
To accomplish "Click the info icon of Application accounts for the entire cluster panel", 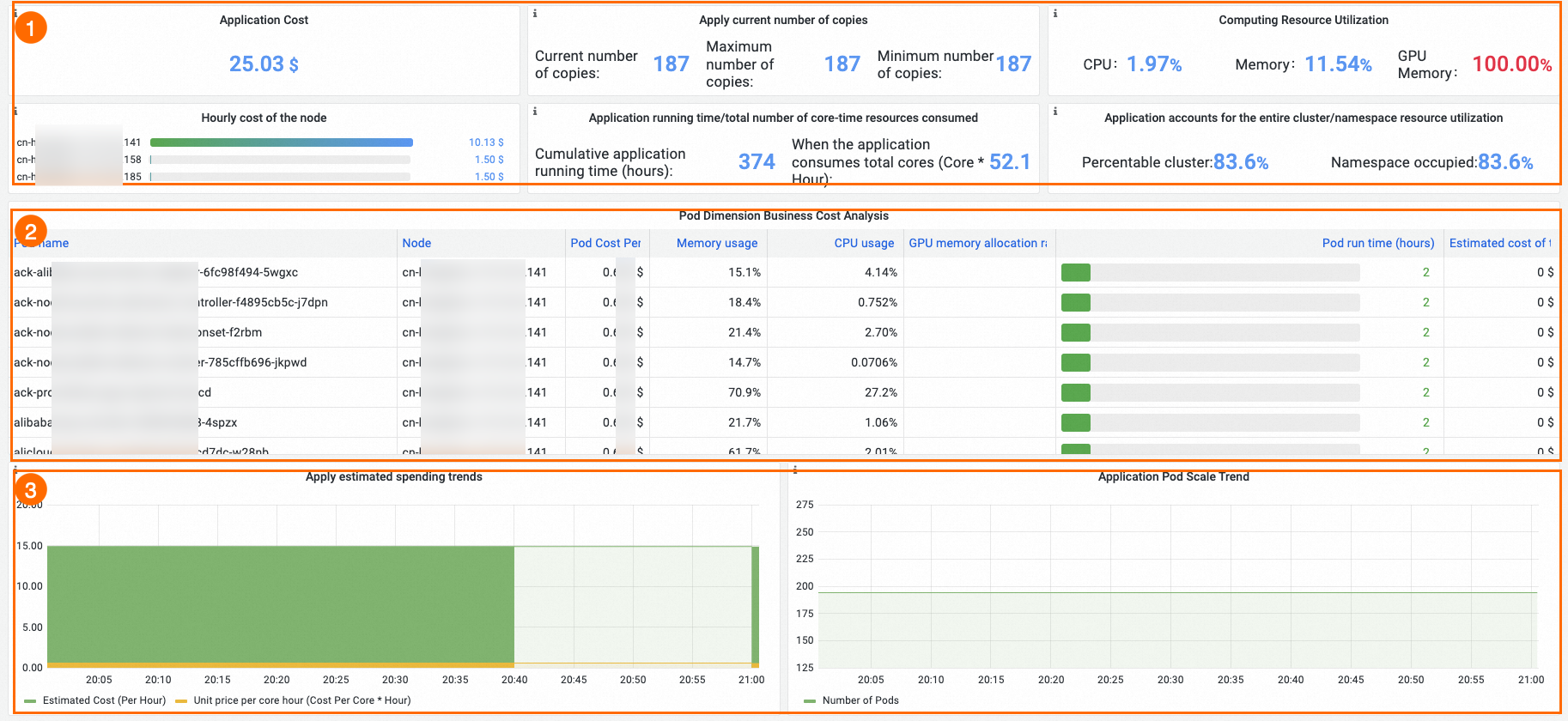I will click(1055, 112).
